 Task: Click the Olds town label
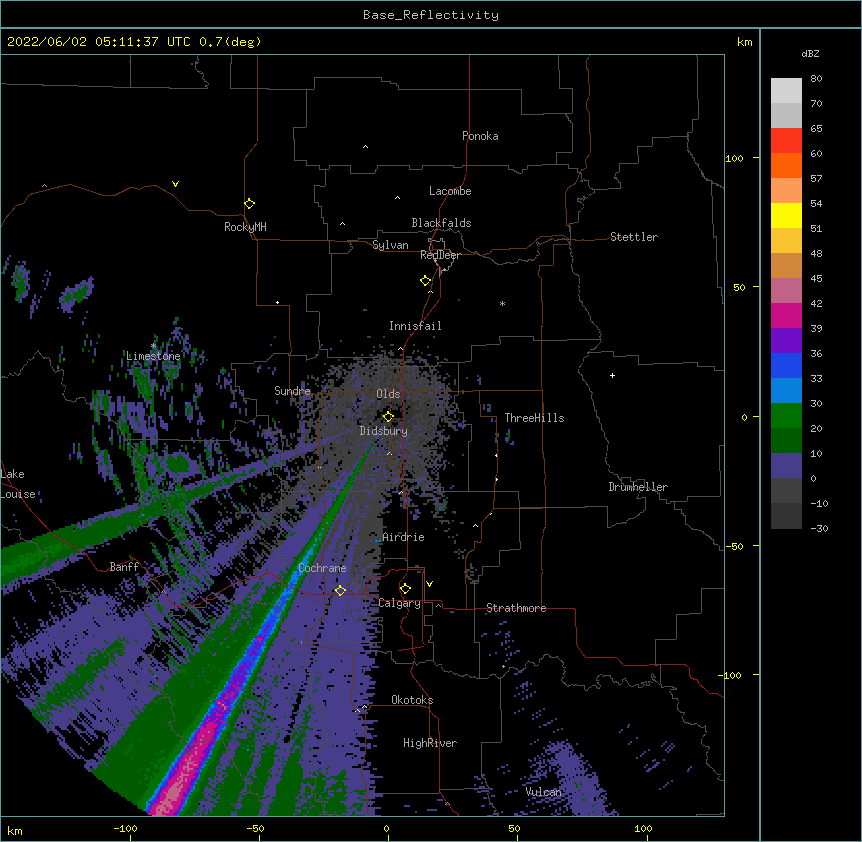388,394
